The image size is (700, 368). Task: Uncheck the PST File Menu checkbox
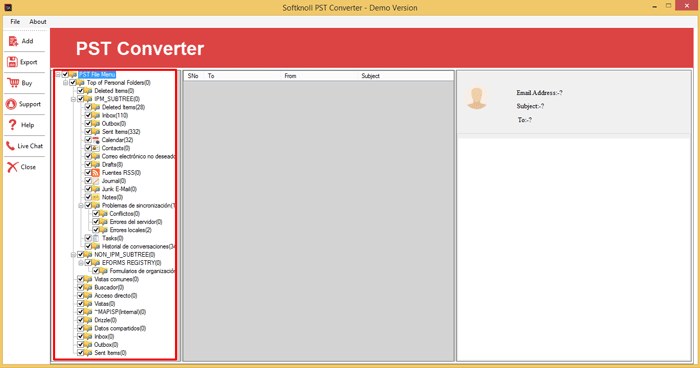65,75
